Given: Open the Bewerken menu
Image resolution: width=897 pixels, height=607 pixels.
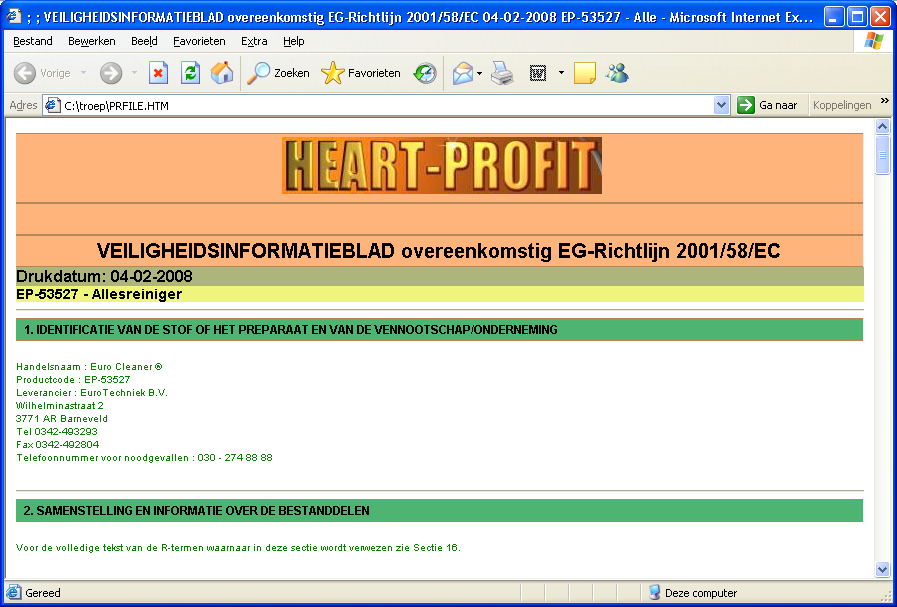Looking at the screenshot, I should point(92,41).
